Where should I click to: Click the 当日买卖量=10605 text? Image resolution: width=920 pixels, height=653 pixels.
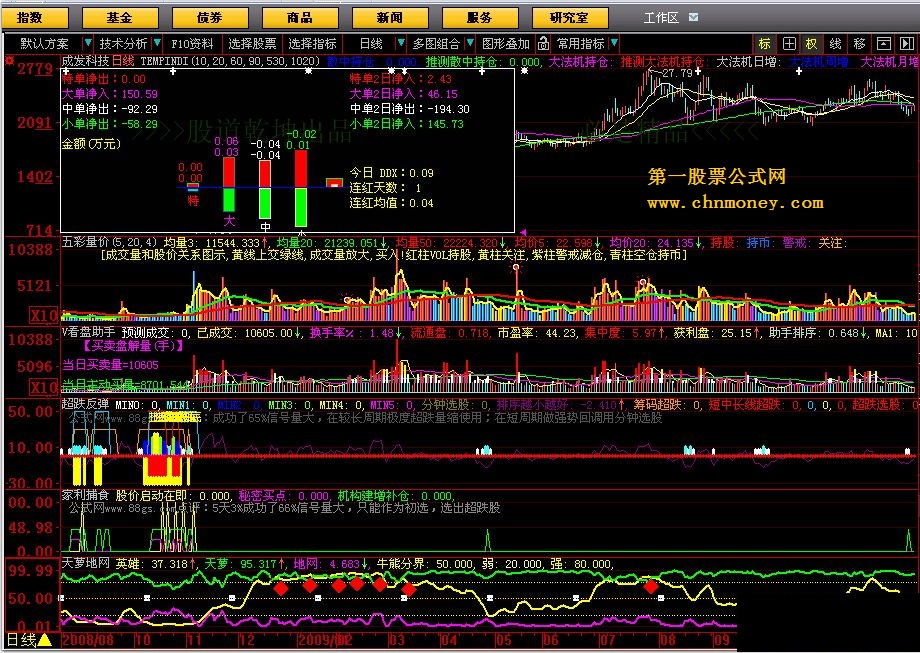click(x=110, y=365)
